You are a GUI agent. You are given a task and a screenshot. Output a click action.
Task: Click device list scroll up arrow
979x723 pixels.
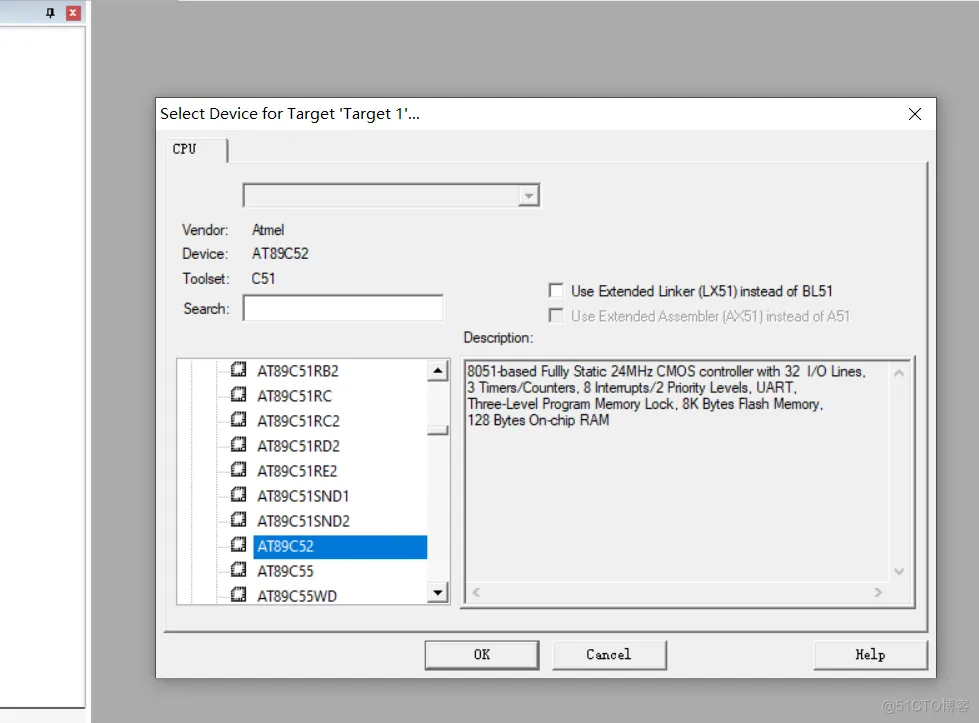coord(438,371)
